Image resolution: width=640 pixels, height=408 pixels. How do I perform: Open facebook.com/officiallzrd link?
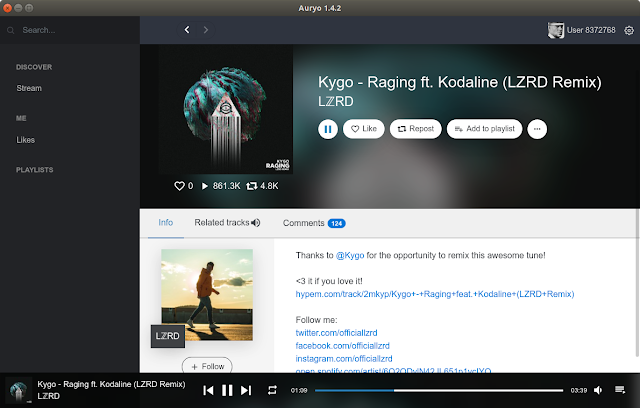[342, 346]
